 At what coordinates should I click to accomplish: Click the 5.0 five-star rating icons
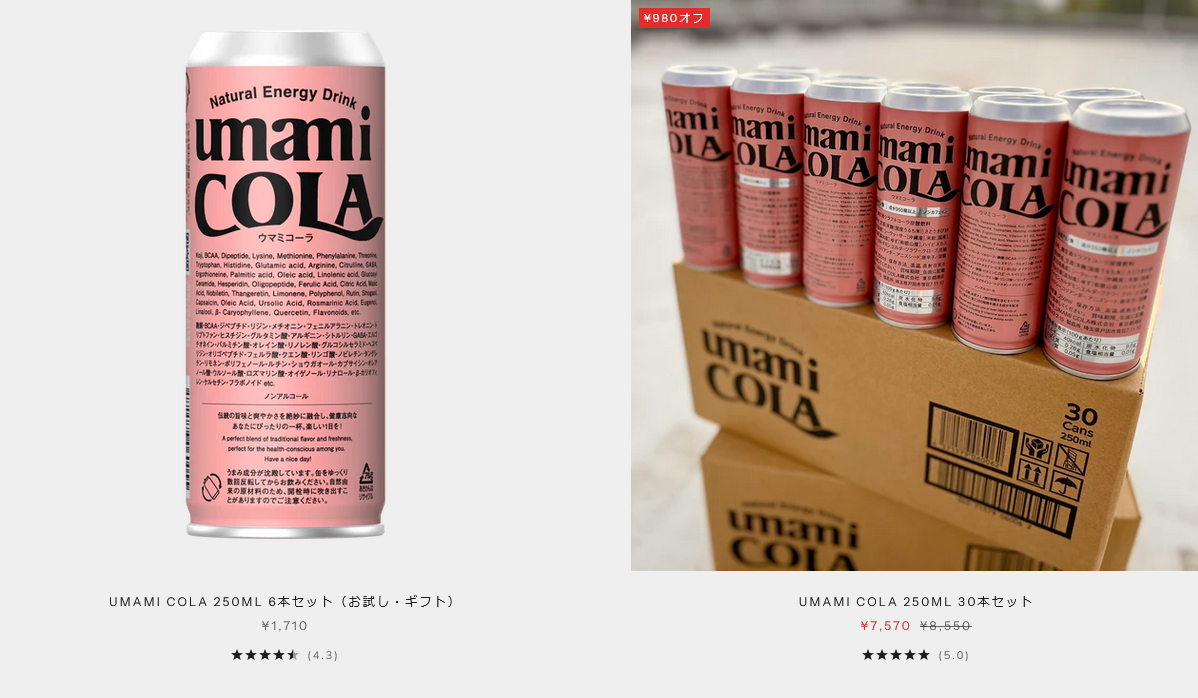[896, 655]
